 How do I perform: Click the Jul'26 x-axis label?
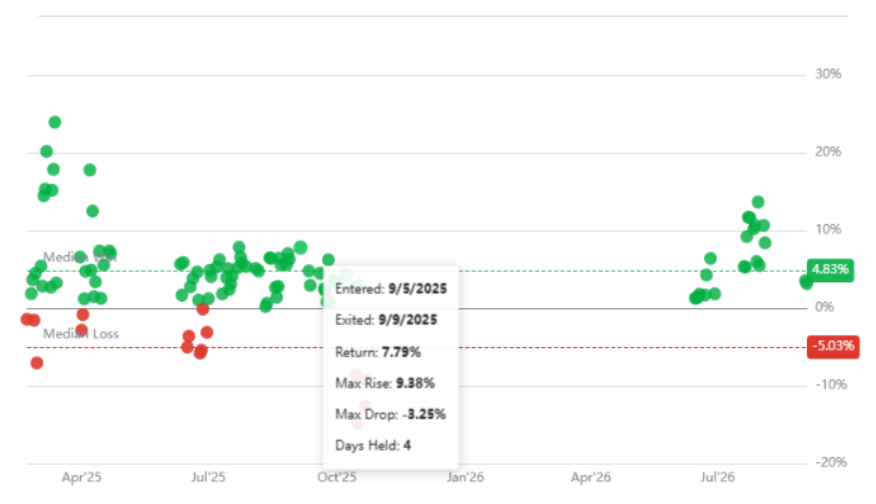point(717,478)
